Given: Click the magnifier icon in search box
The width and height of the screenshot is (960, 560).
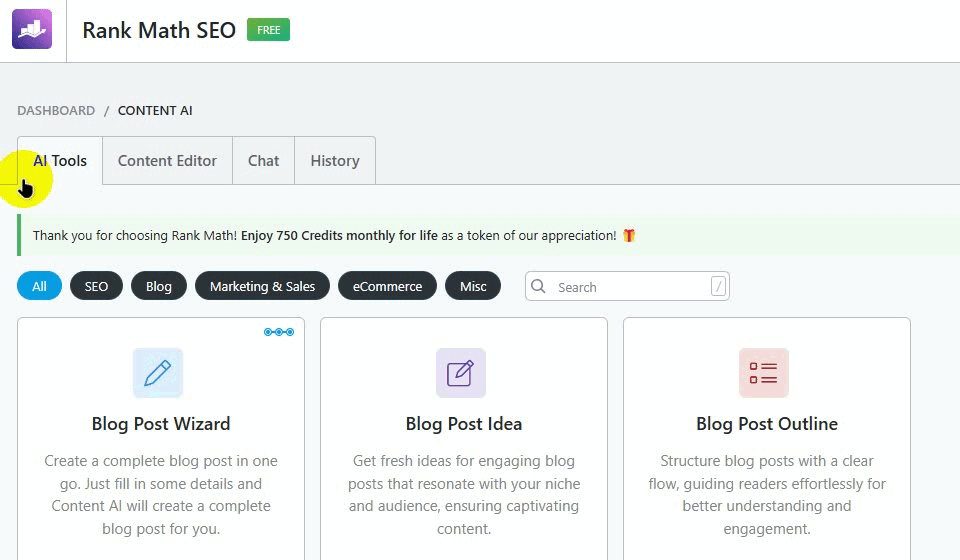Looking at the screenshot, I should (x=539, y=287).
